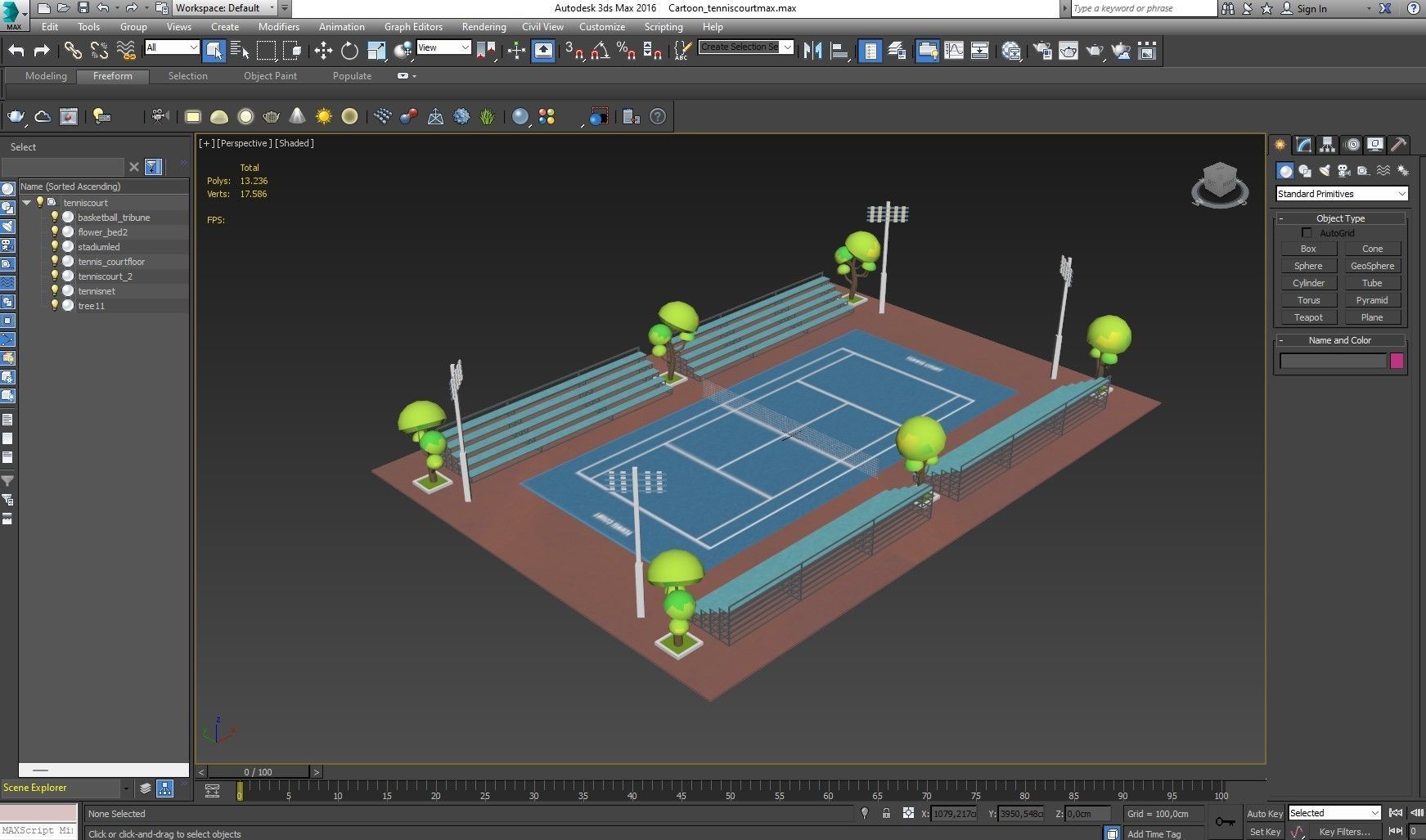Collapse the Object Type rollout
Screen dimensions: 1426x840
point(1340,218)
